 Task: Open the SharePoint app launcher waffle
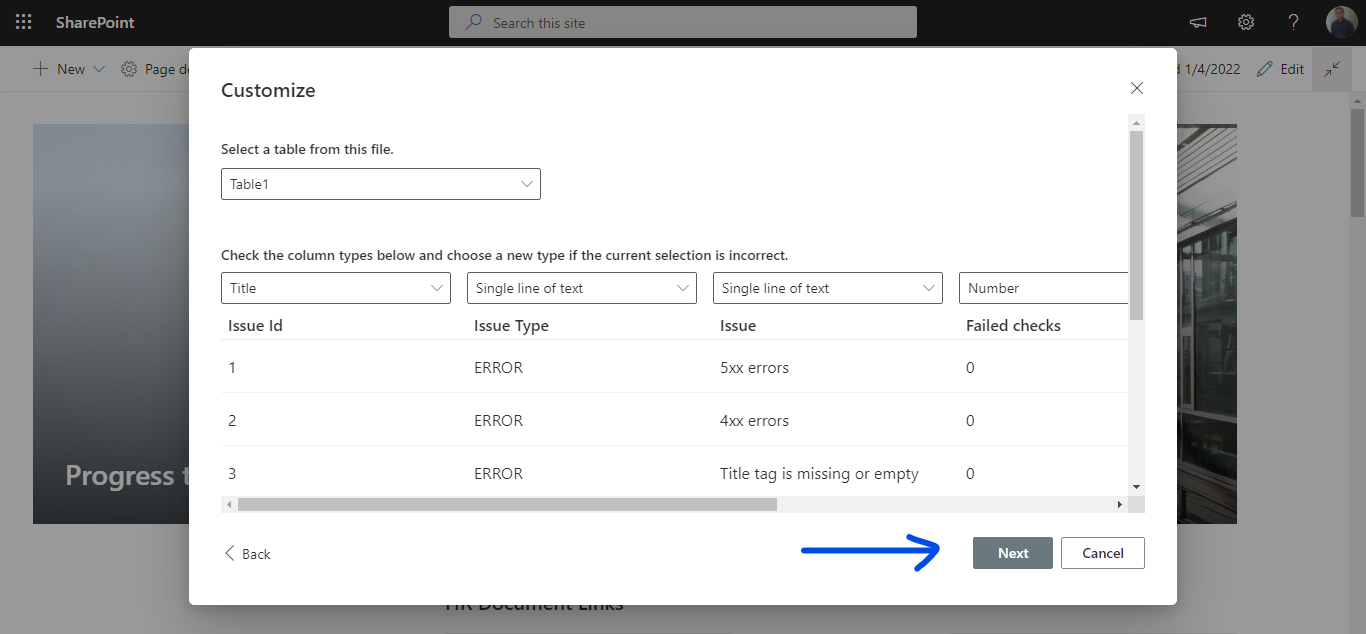[x=23, y=22]
